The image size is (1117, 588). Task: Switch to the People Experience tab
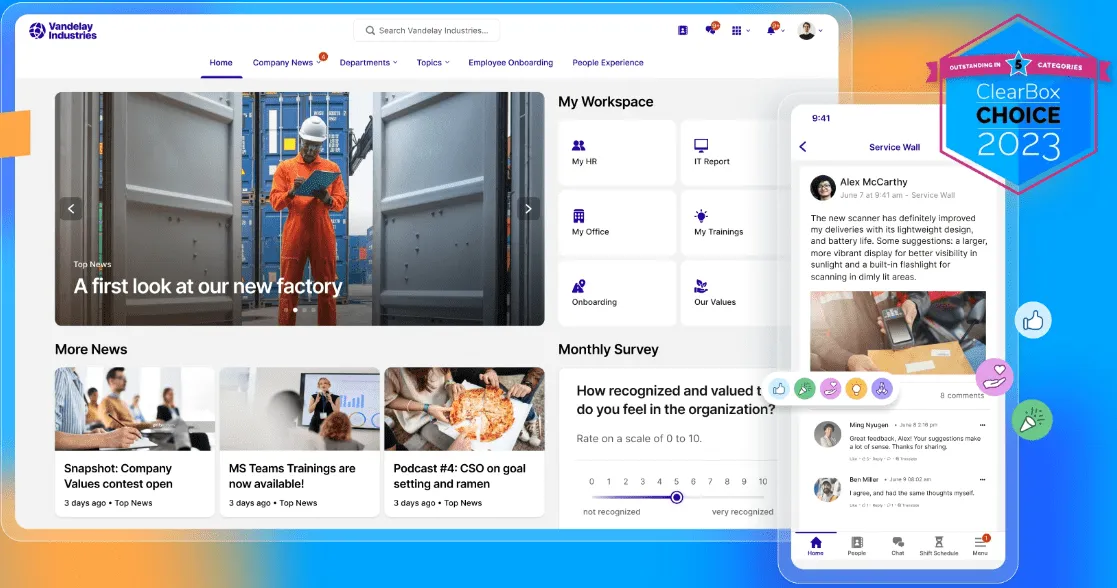(608, 63)
